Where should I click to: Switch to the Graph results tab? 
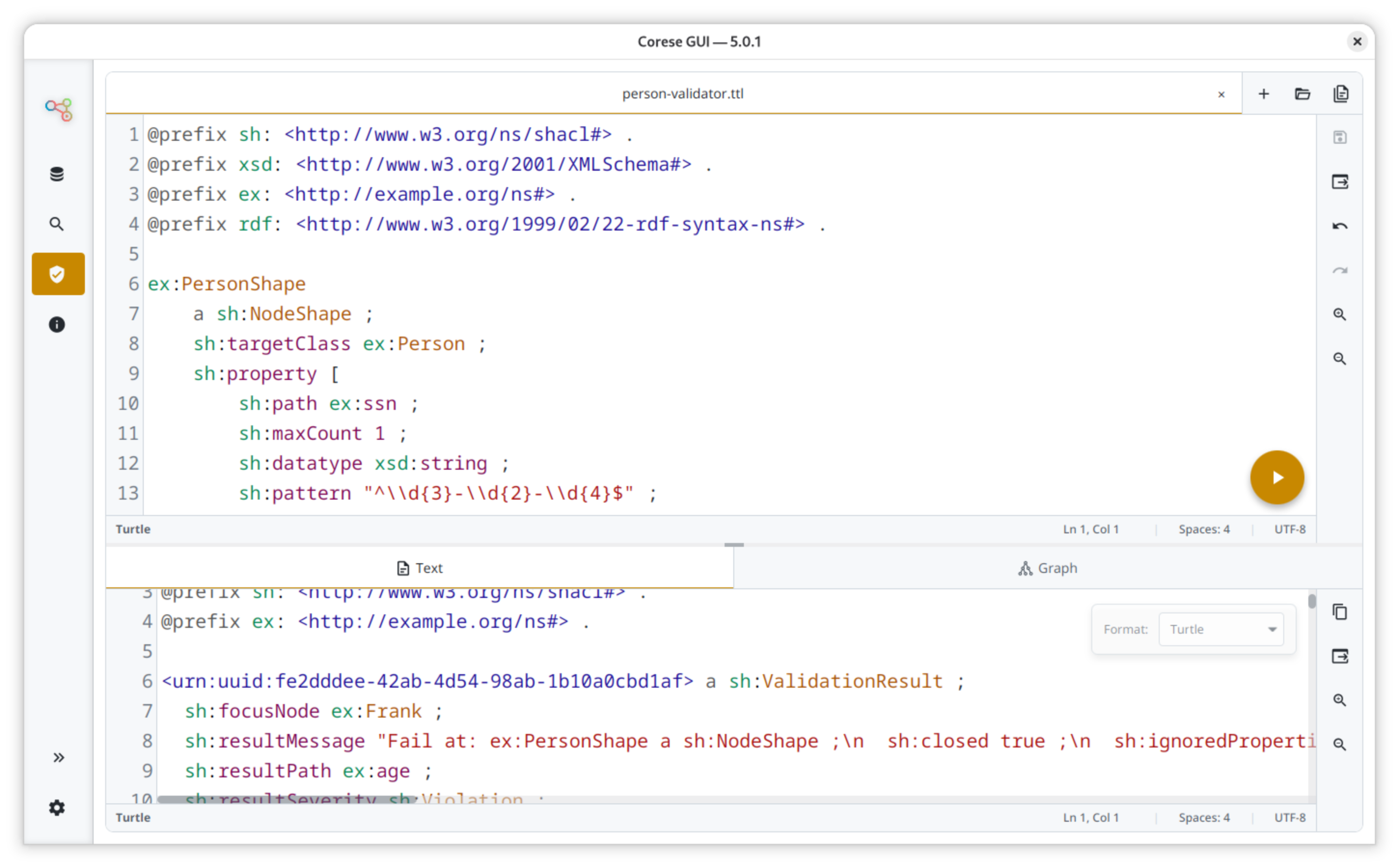click(1047, 568)
